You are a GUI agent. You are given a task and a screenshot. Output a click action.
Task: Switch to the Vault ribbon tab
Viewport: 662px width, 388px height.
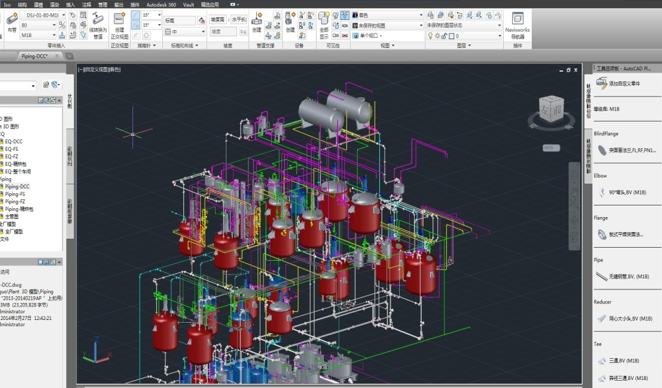coord(188,5)
